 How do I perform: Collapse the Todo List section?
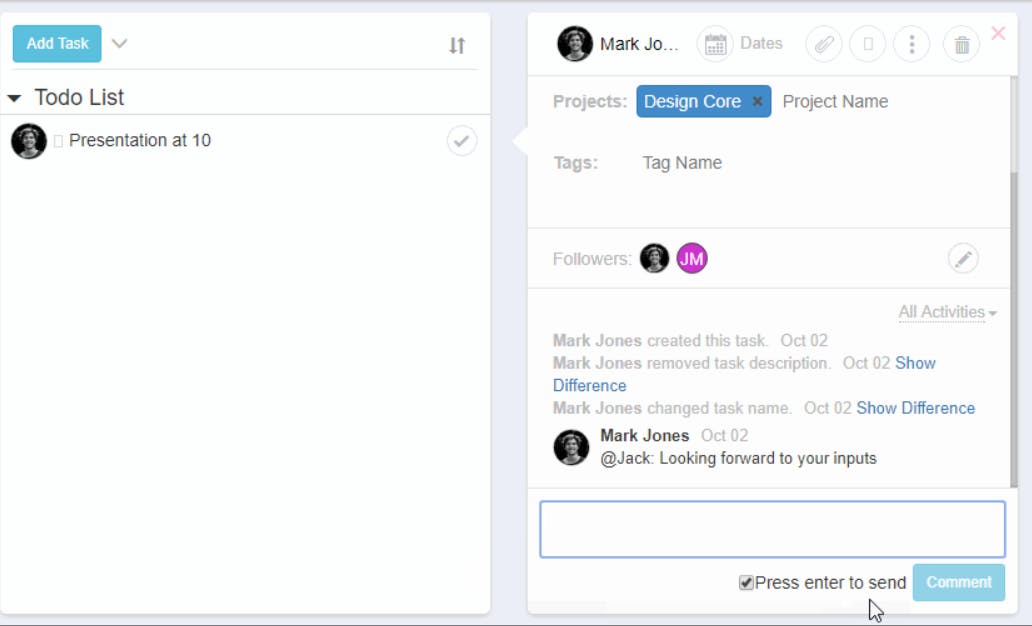[x=14, y=97]
